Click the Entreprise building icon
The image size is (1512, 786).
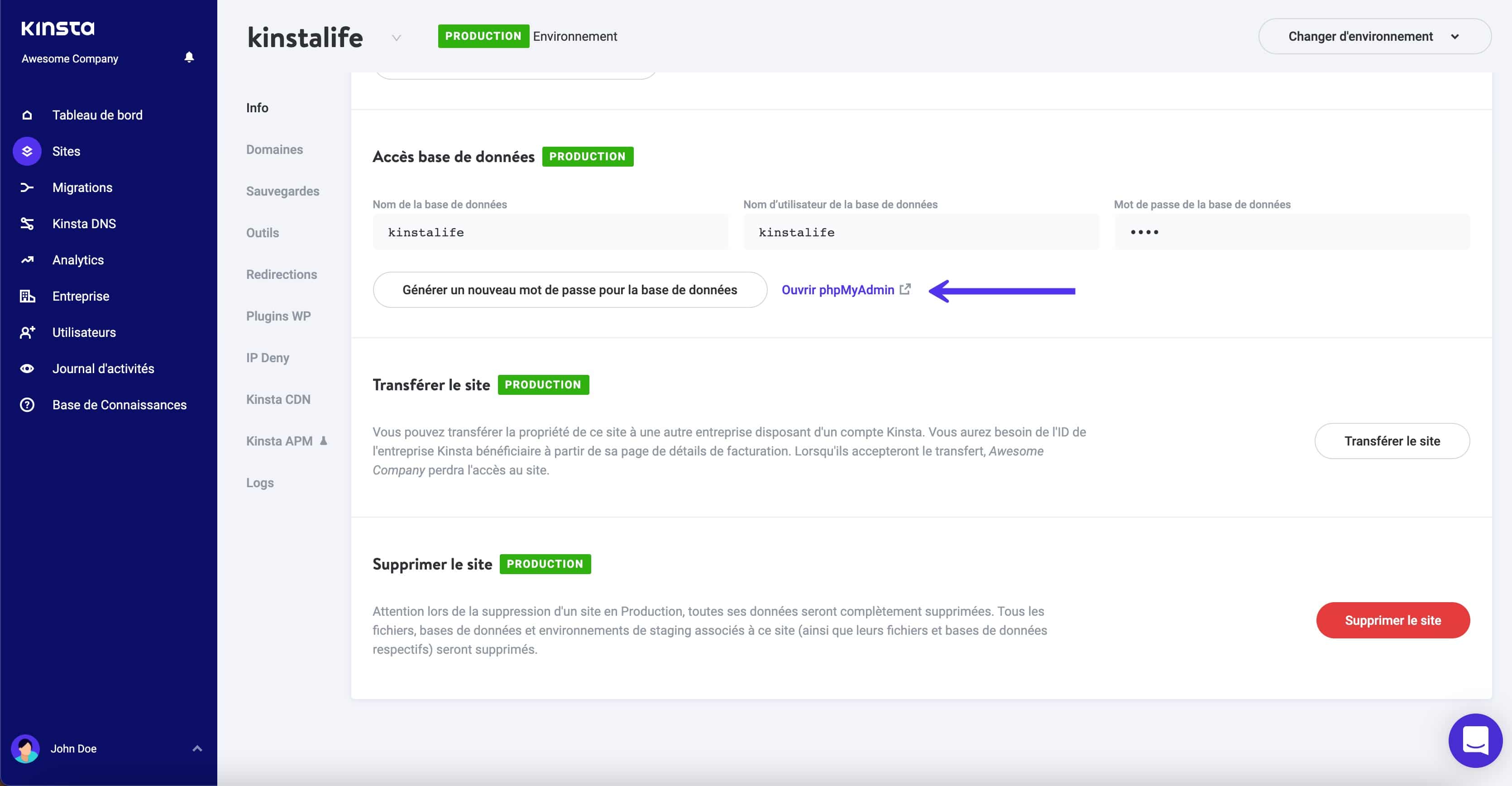[27, 296]
